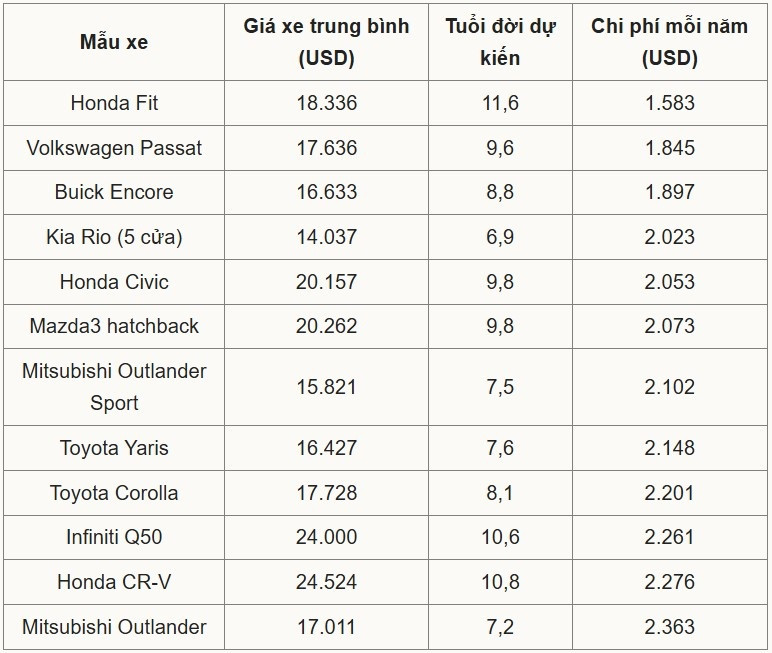Select the Honda Fit lifespan value 11,6
This screenshot has width=772, height=653.
click(499, 103)
